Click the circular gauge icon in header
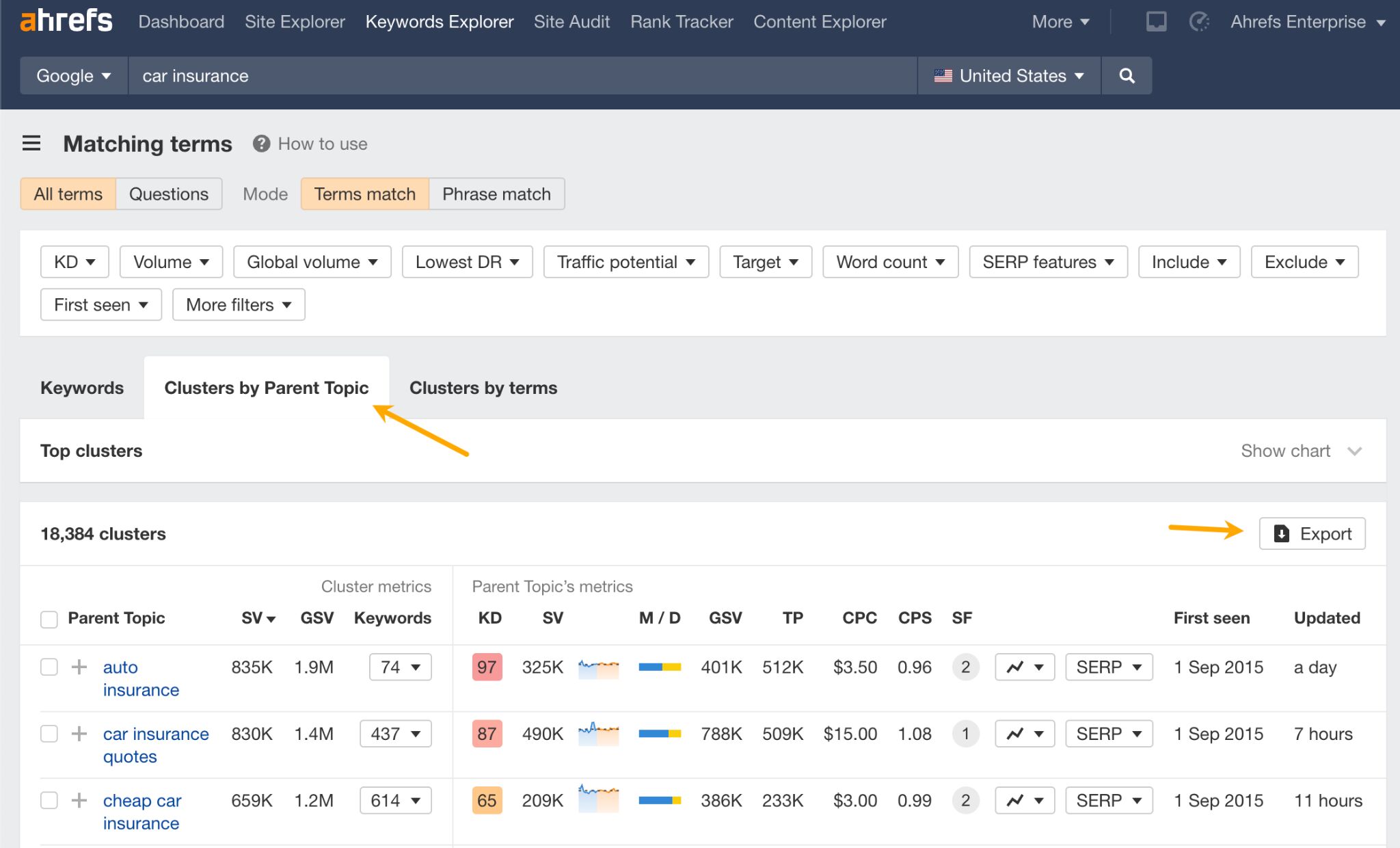 [x=1199, y=22]
